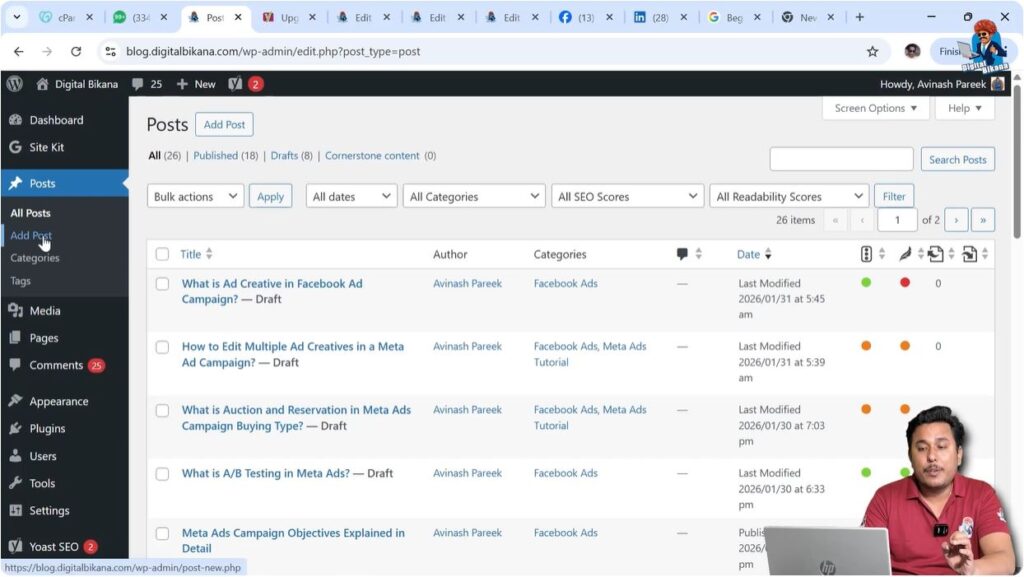Screen dimensions: 1024x577
Task: Sort posts by the Yoast readability feather column
Action: [903, 254]
